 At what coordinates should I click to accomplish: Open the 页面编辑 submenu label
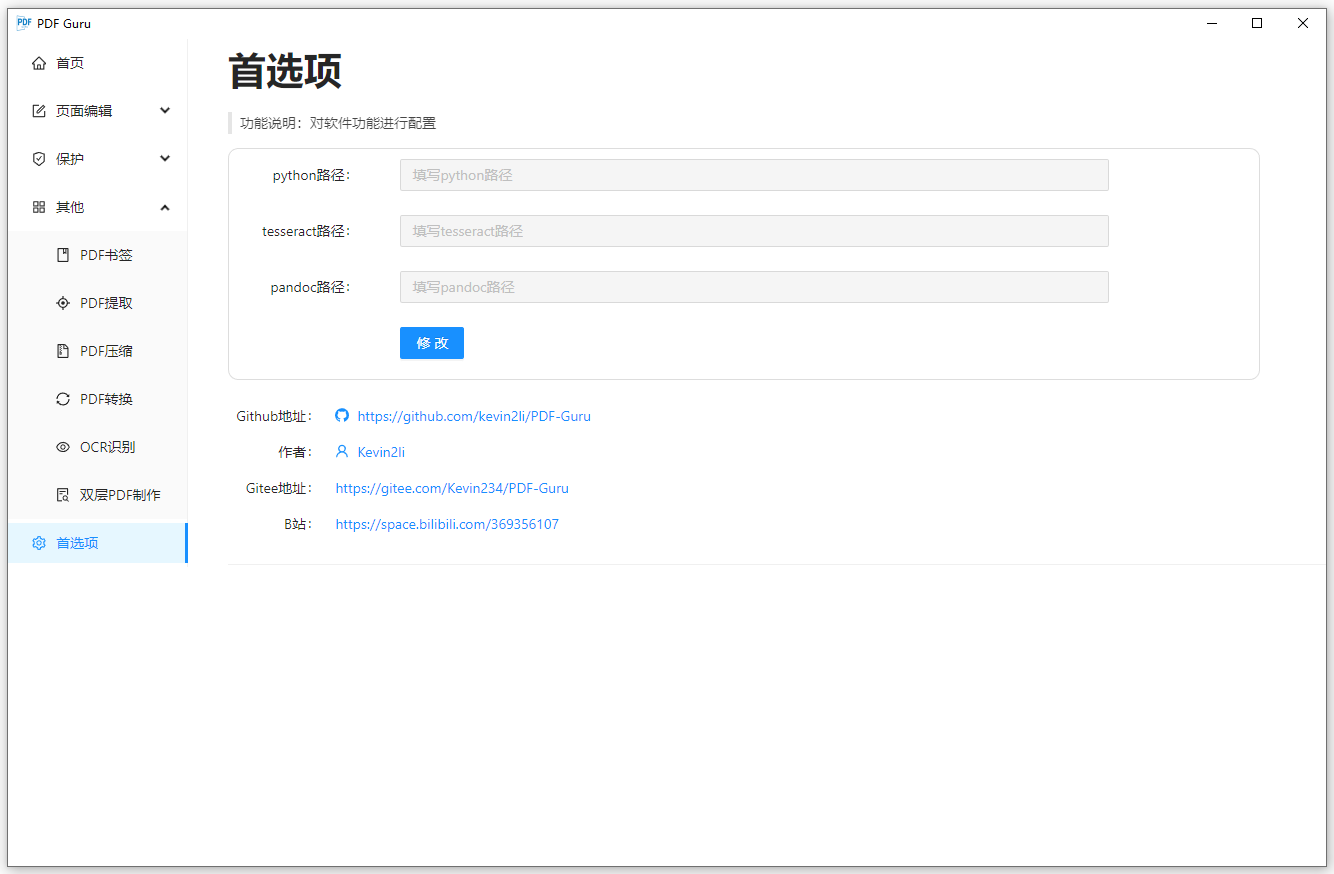[x=84, y=111]
